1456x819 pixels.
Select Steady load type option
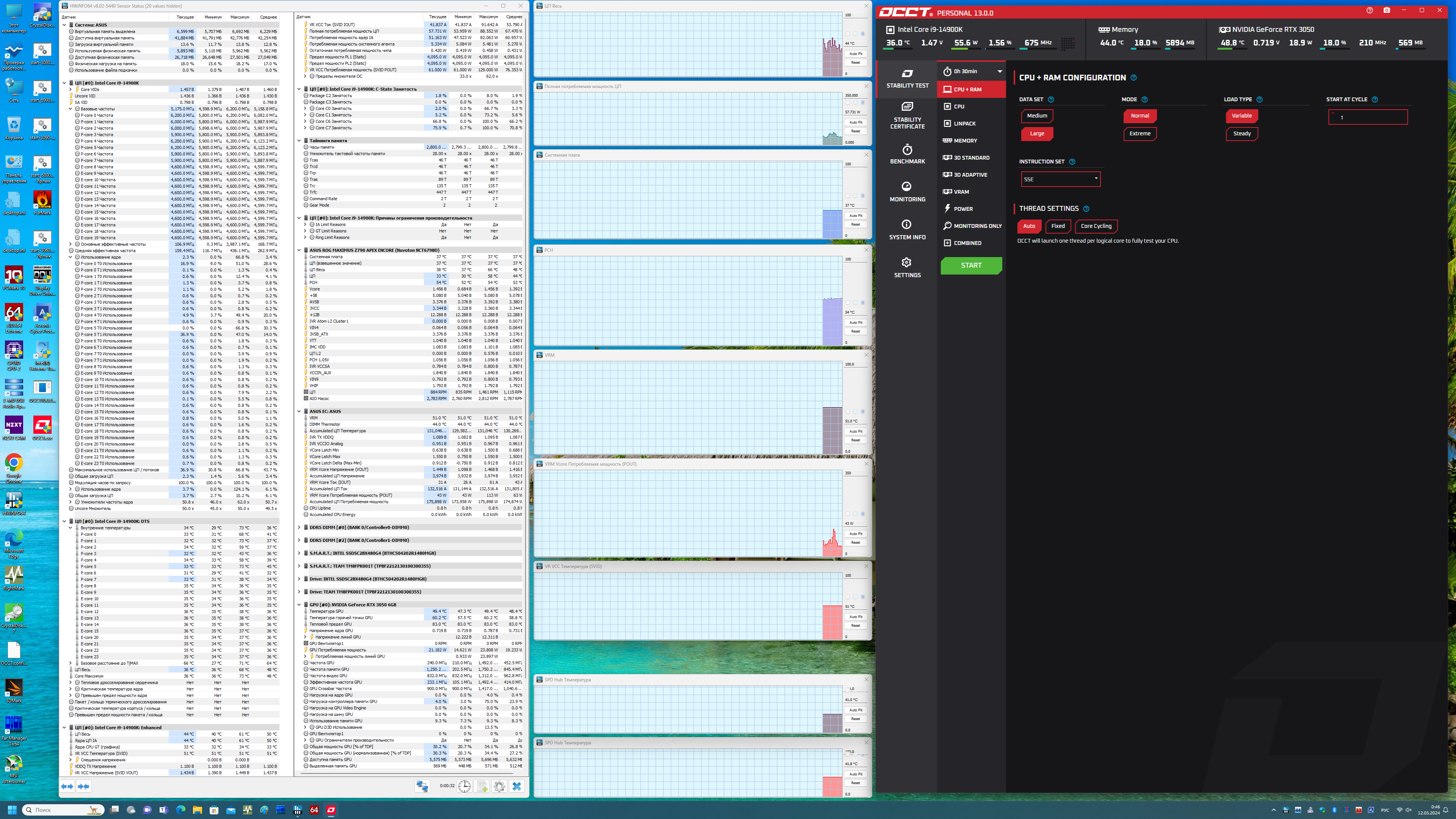[1241, 134]
